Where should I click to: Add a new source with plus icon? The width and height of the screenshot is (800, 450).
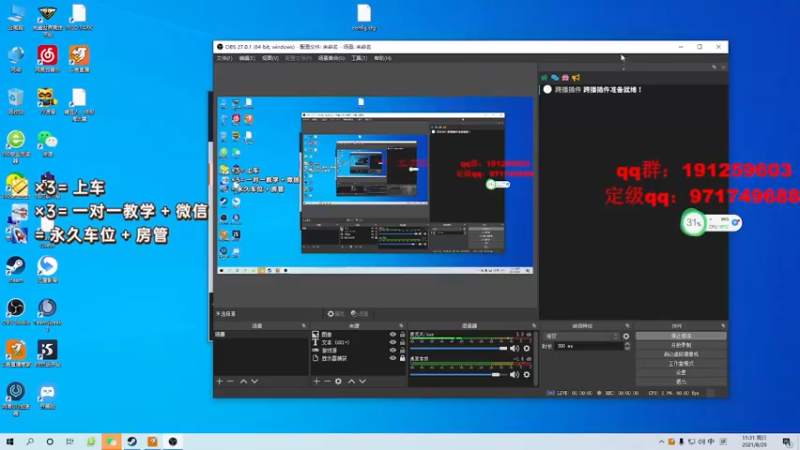click(x=316, y=381)
